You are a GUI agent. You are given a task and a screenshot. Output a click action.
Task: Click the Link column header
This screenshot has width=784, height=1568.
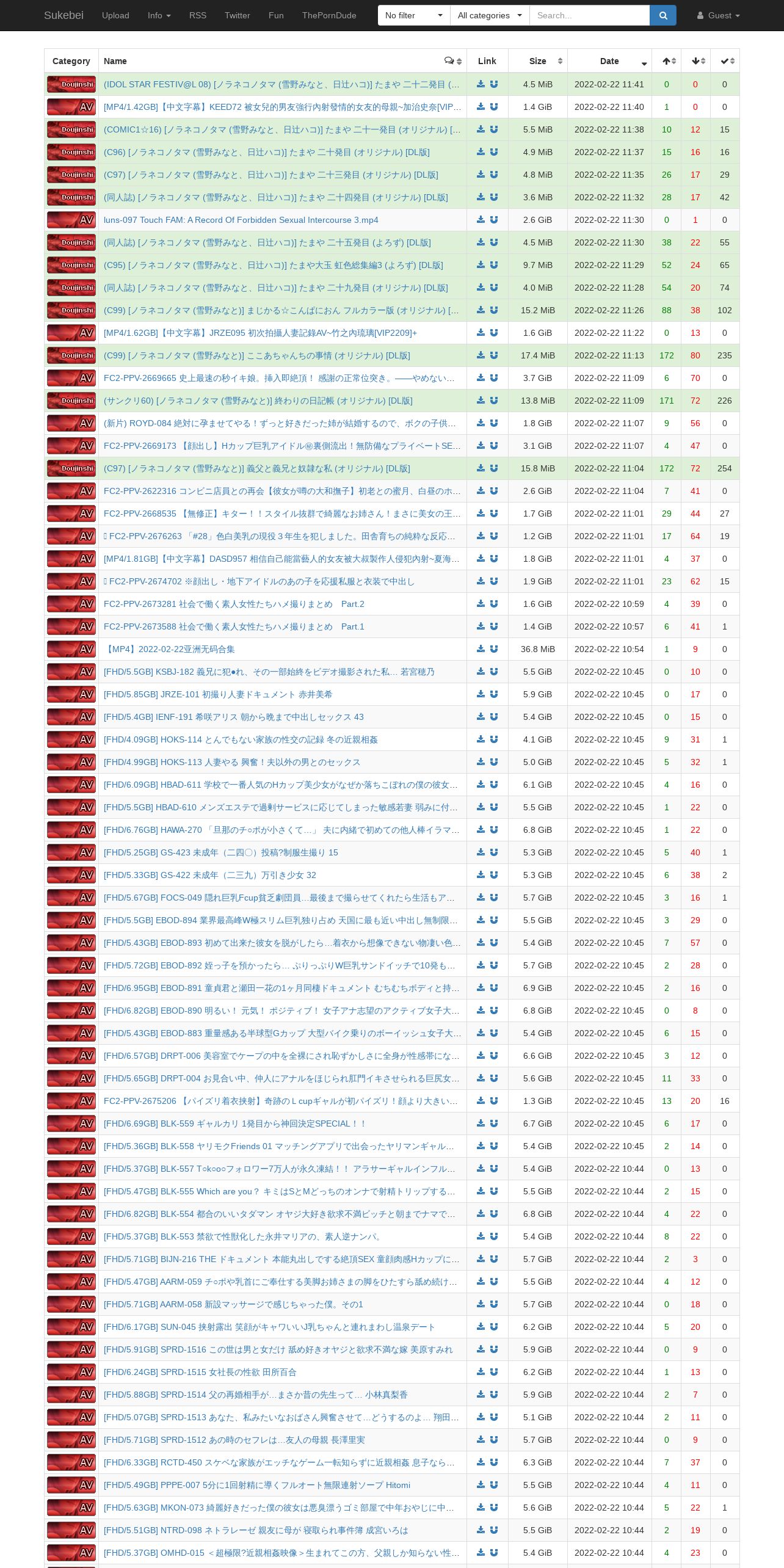[x=487, y=60]
